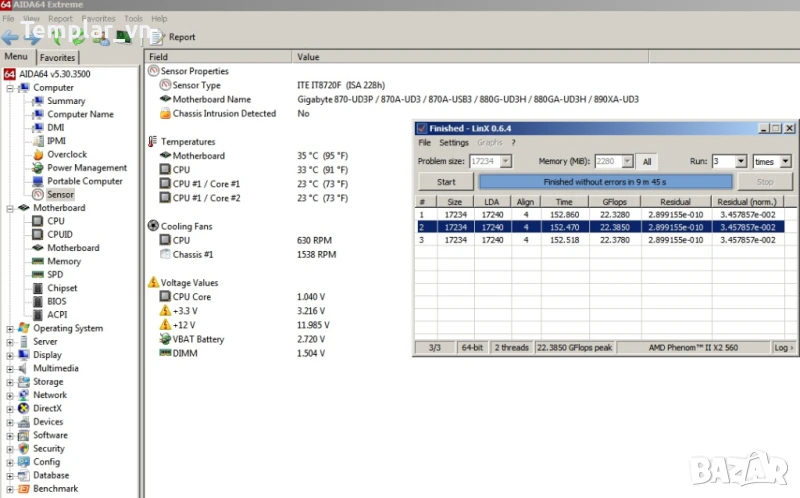The image size is (800, 498).
Task: Switch to the Favorites tab
Action: (58, 58)
